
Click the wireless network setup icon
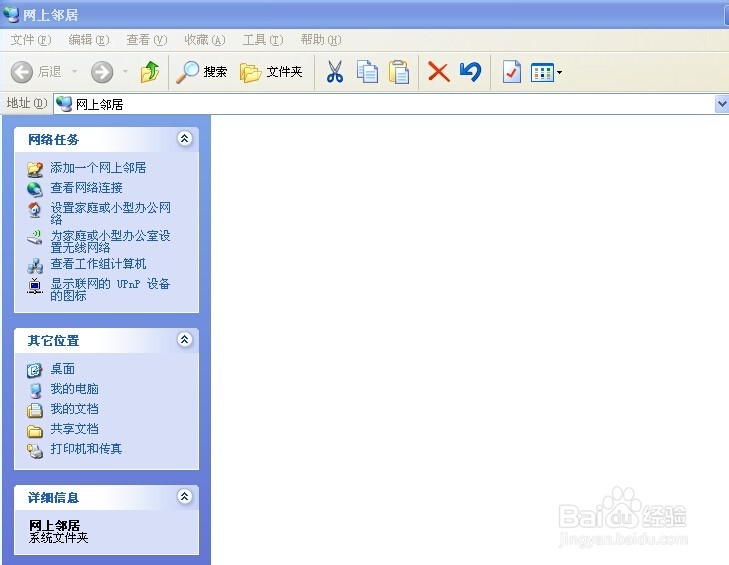click(35, 237)
